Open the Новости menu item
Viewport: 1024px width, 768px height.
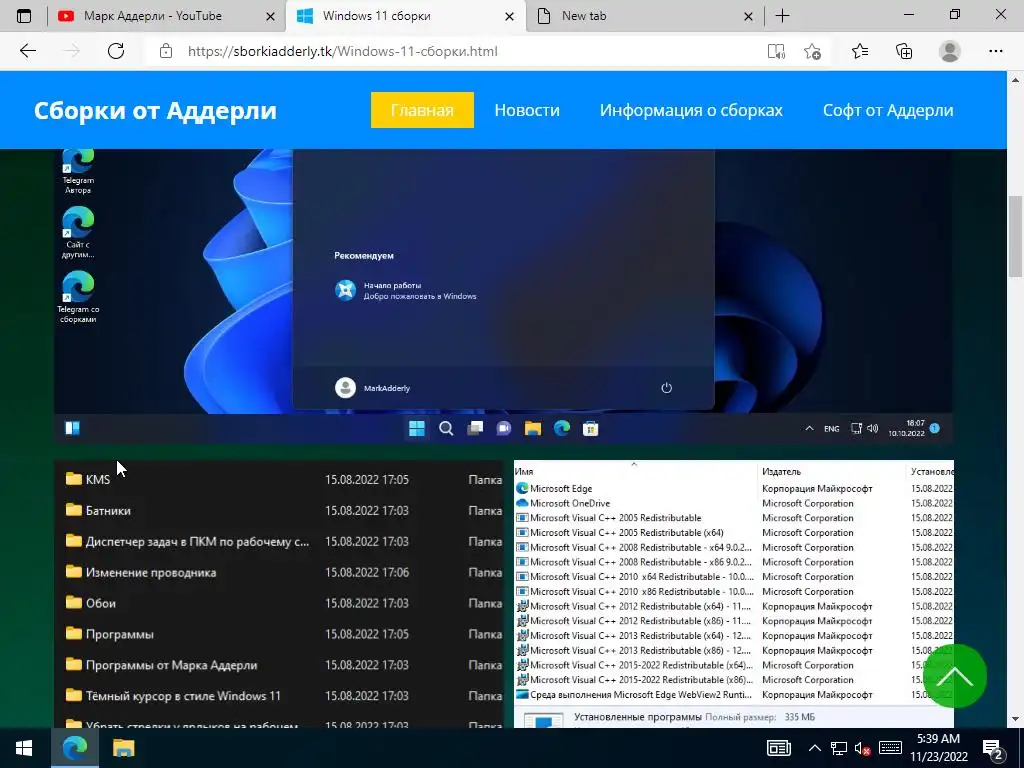(x=527, y=110)
